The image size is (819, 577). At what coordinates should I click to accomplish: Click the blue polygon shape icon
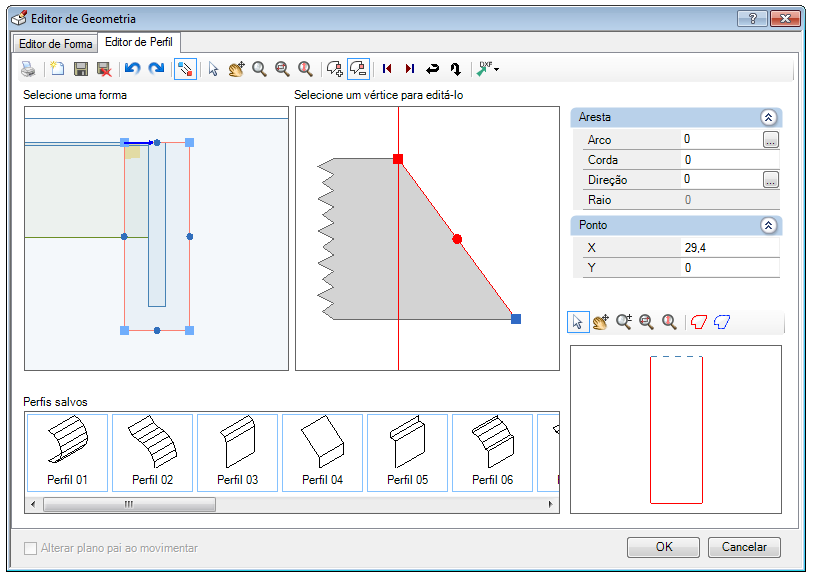point(721,322)
